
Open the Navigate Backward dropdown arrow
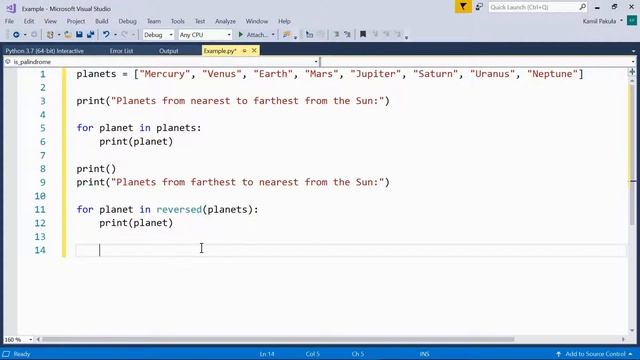tap(25, 35)
